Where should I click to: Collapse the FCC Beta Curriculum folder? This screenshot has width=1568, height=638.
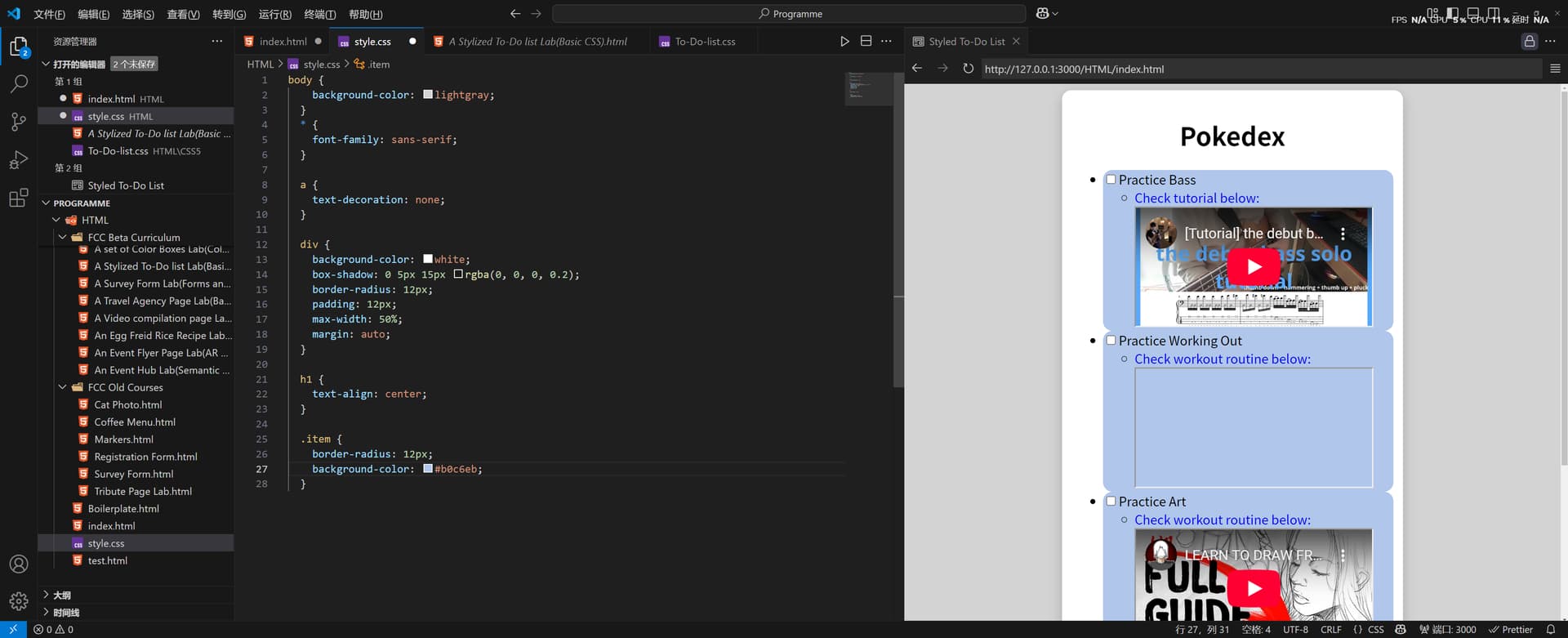coord(62,237)
